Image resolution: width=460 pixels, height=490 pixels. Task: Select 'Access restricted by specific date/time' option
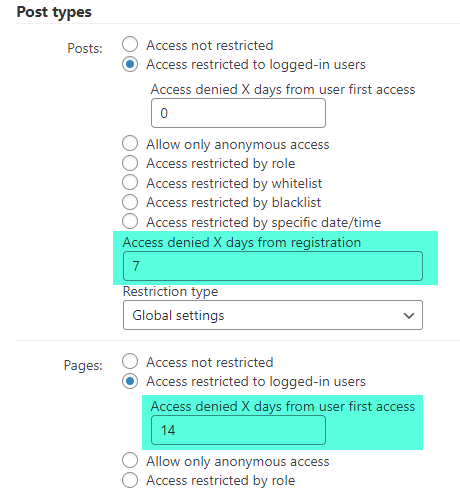click(x=130, y=221)
